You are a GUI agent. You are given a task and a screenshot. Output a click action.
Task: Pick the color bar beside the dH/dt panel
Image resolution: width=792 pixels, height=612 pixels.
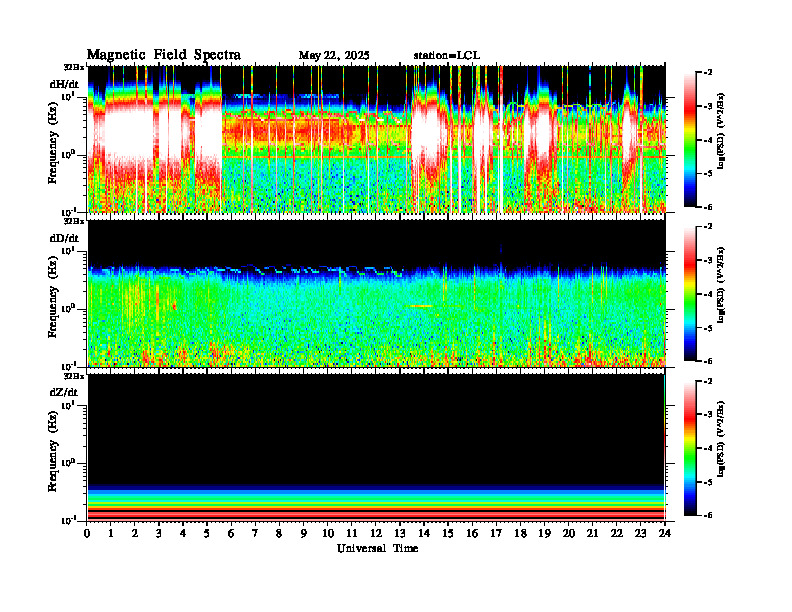[690, 140]
